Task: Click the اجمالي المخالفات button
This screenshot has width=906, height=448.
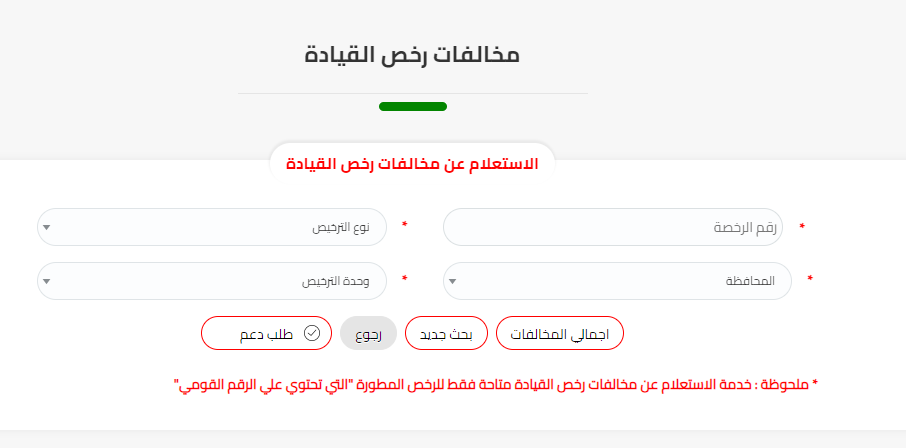Action: click(x=559, y=334)
